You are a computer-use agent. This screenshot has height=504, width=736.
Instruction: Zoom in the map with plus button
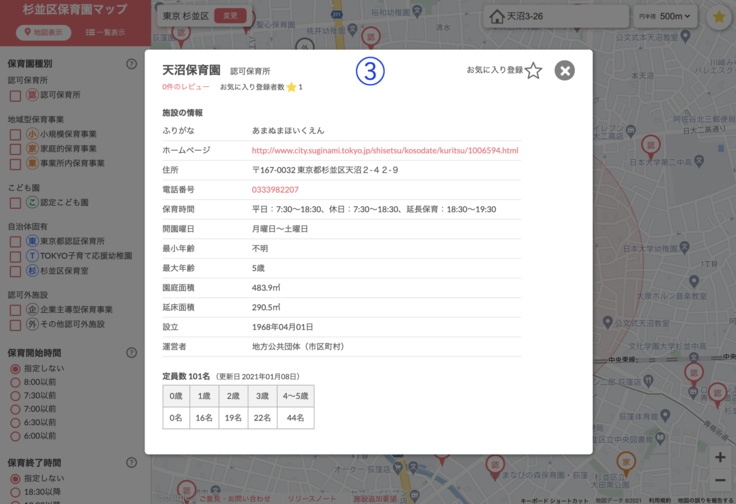click(x=719, y=458)
